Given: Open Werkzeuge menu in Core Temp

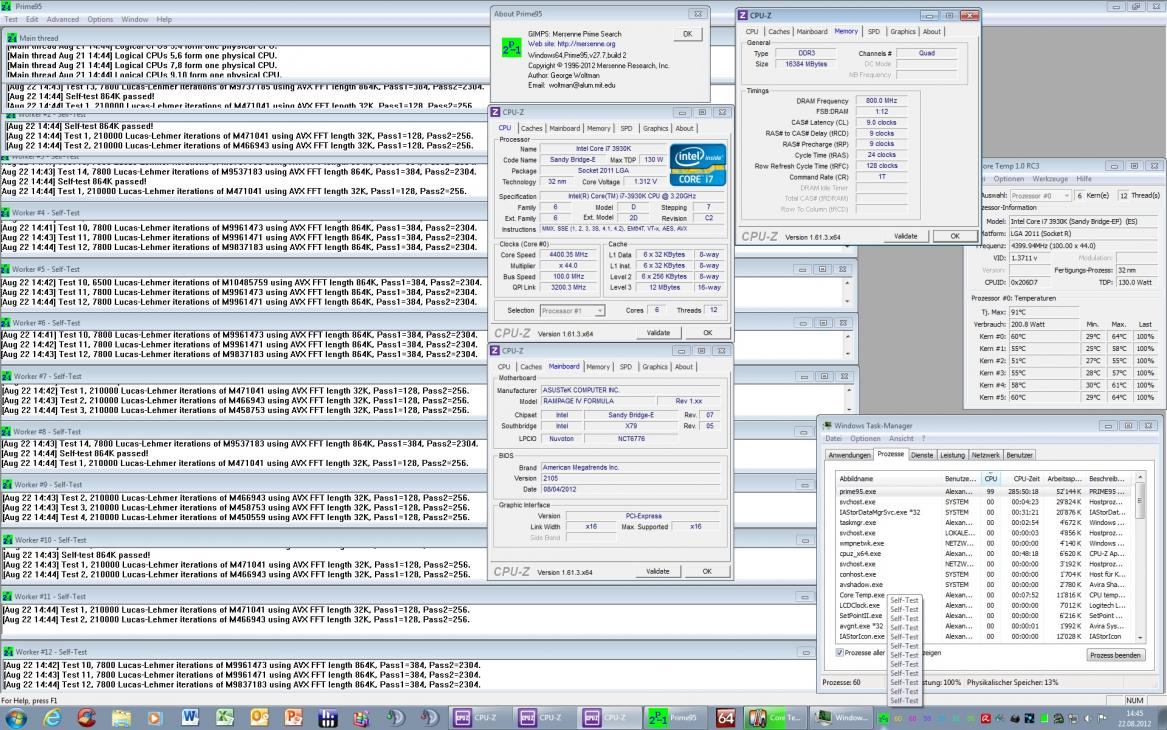Looking at the screenshot, I should point(1050,179).
